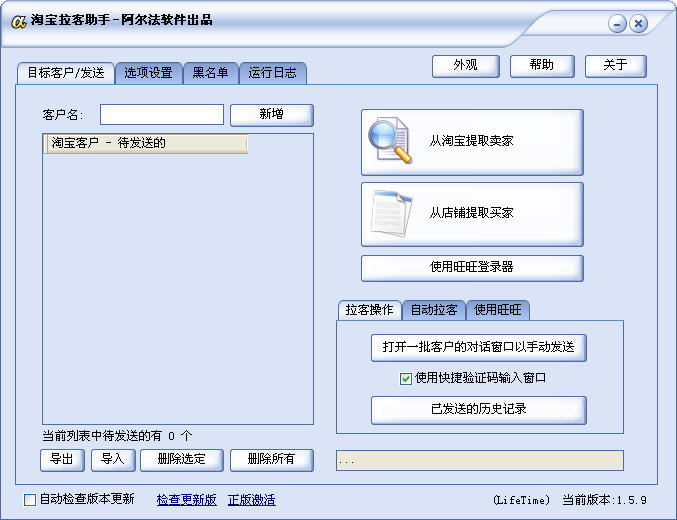Click the 使用旺旺登录器 button
This screenshot has height=520, width=677.
click(x=472, y=268)
